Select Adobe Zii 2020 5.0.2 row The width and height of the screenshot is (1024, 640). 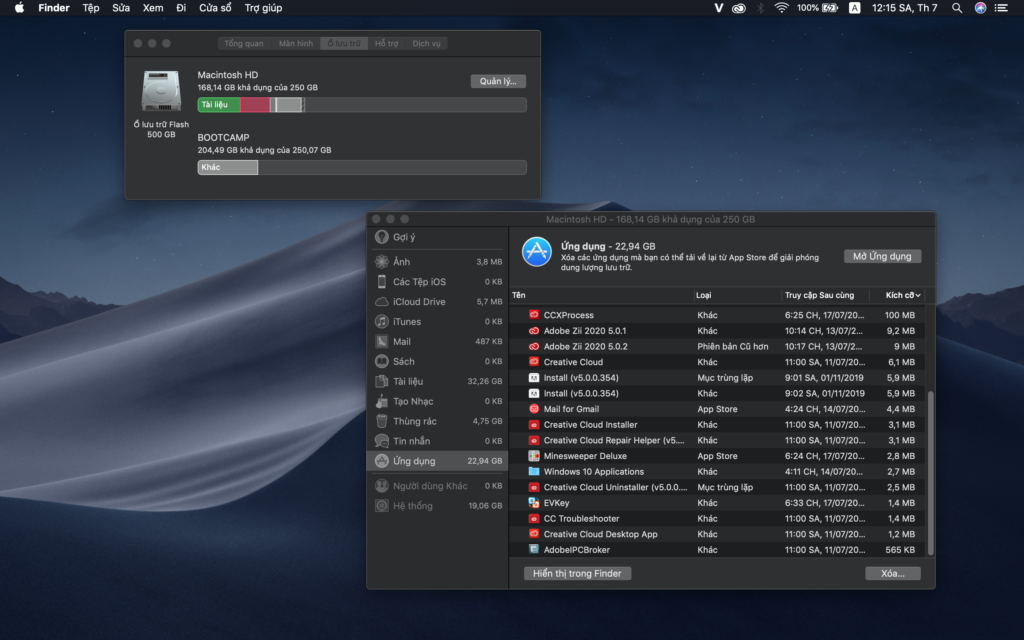(717, 346)
